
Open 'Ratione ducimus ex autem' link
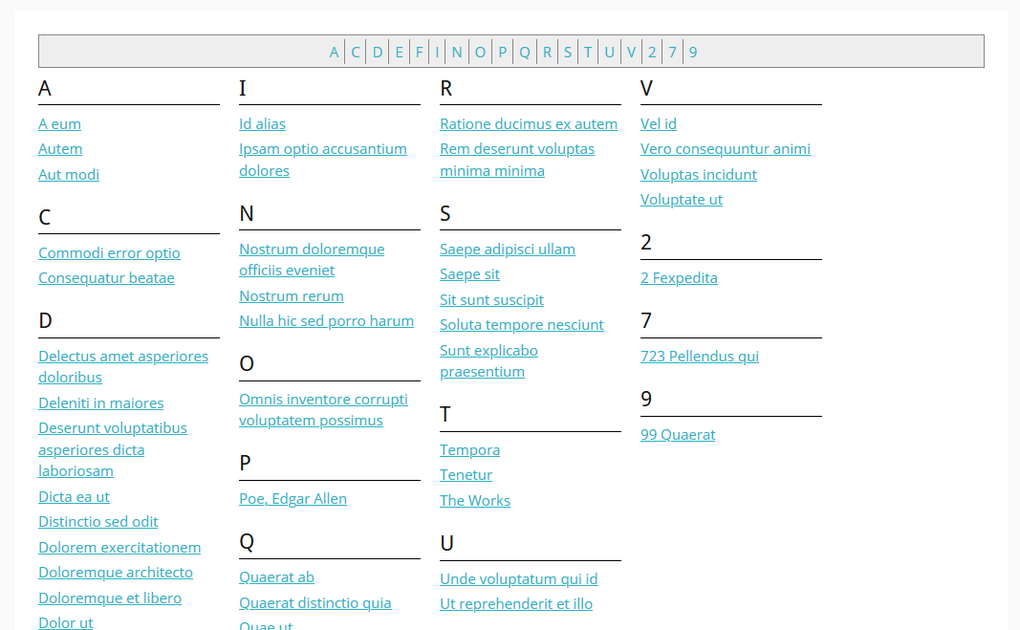[x=528, y=124]
